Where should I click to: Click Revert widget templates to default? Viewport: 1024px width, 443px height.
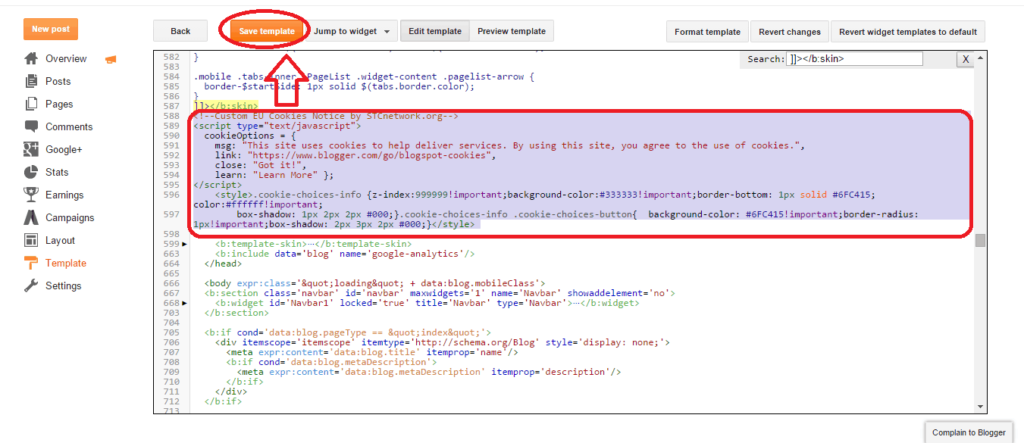point(908,31)
